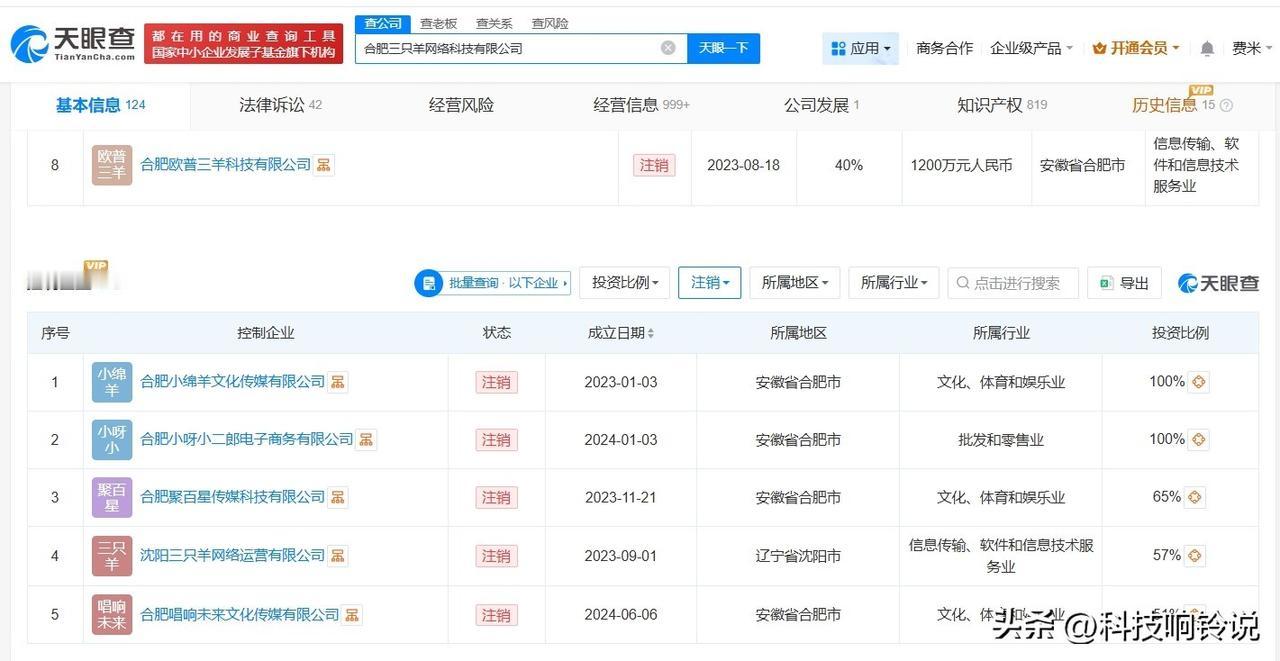Expand the 企业级产品 dropdown

1031,48
